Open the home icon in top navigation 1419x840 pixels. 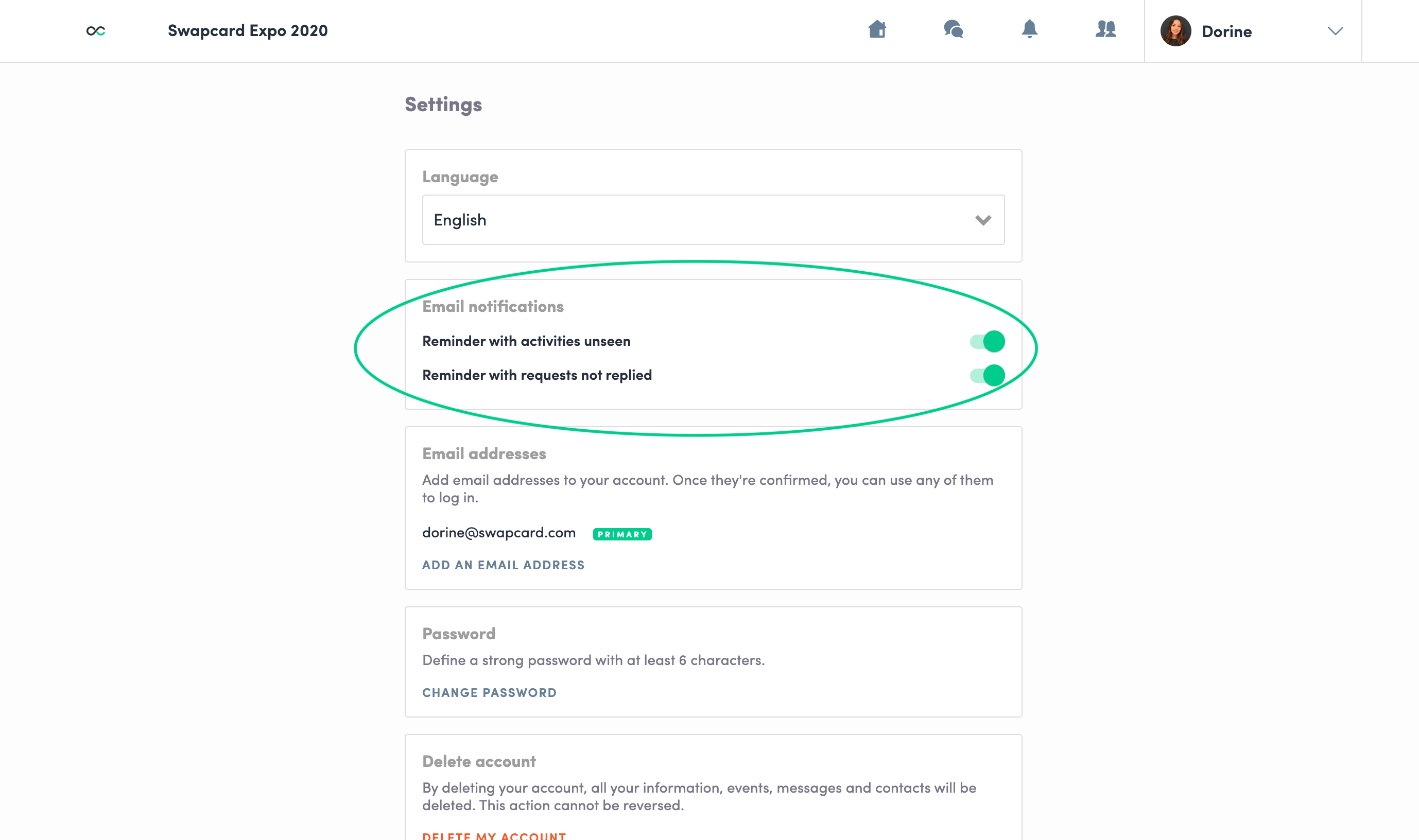[877, 29]
